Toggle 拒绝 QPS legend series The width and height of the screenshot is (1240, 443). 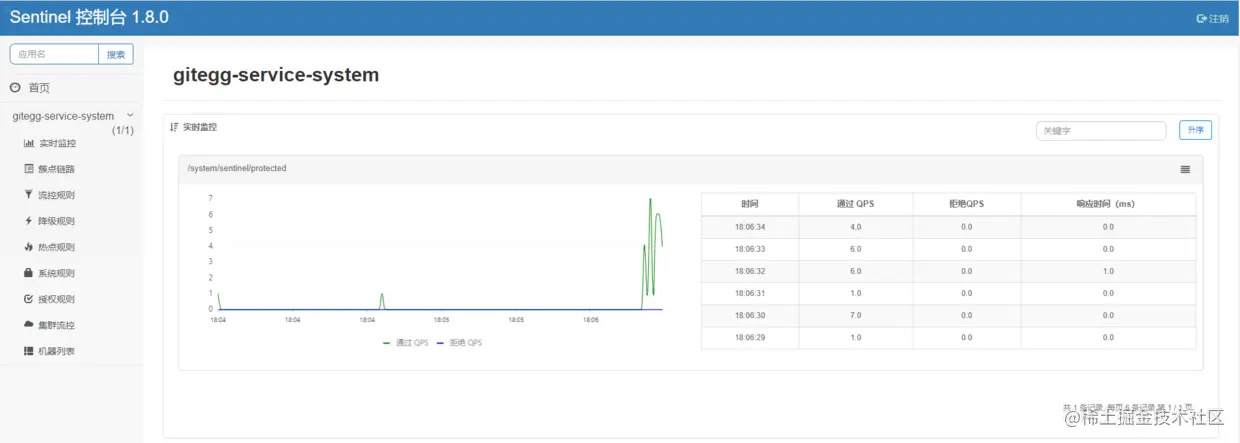[459, 342]
